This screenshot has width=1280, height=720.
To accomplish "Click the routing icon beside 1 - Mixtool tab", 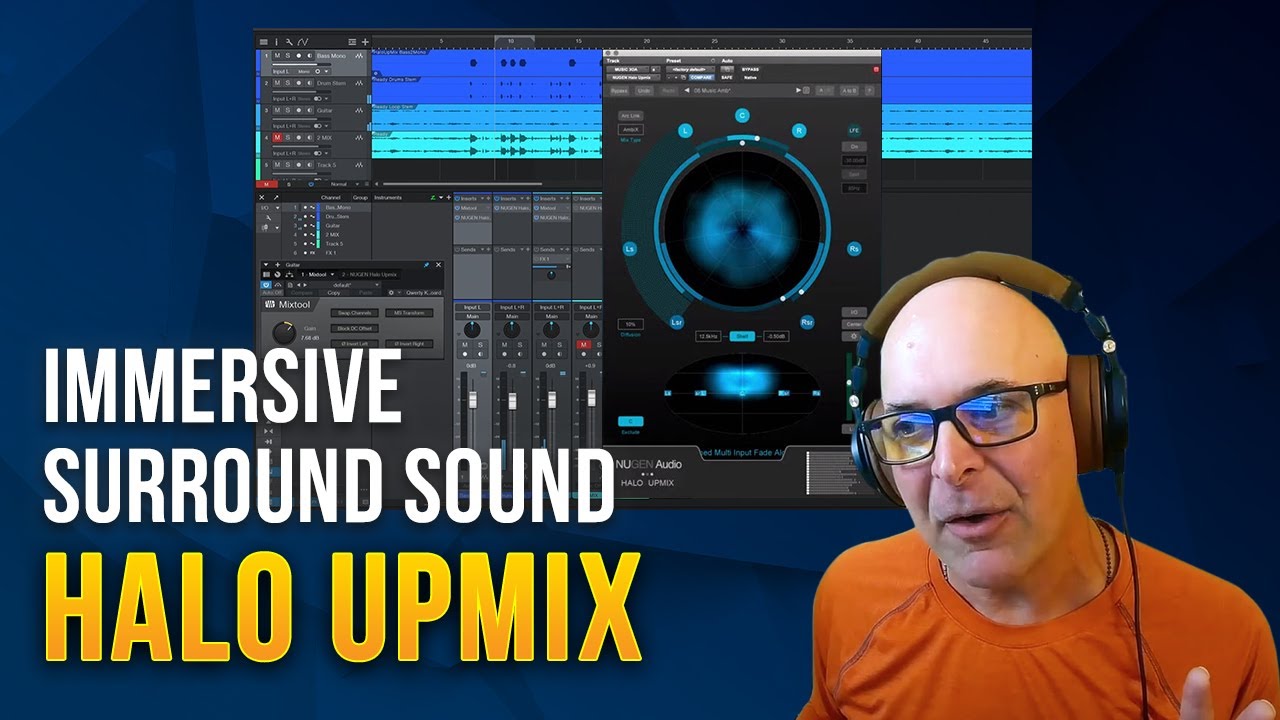I will coord(289,274).
